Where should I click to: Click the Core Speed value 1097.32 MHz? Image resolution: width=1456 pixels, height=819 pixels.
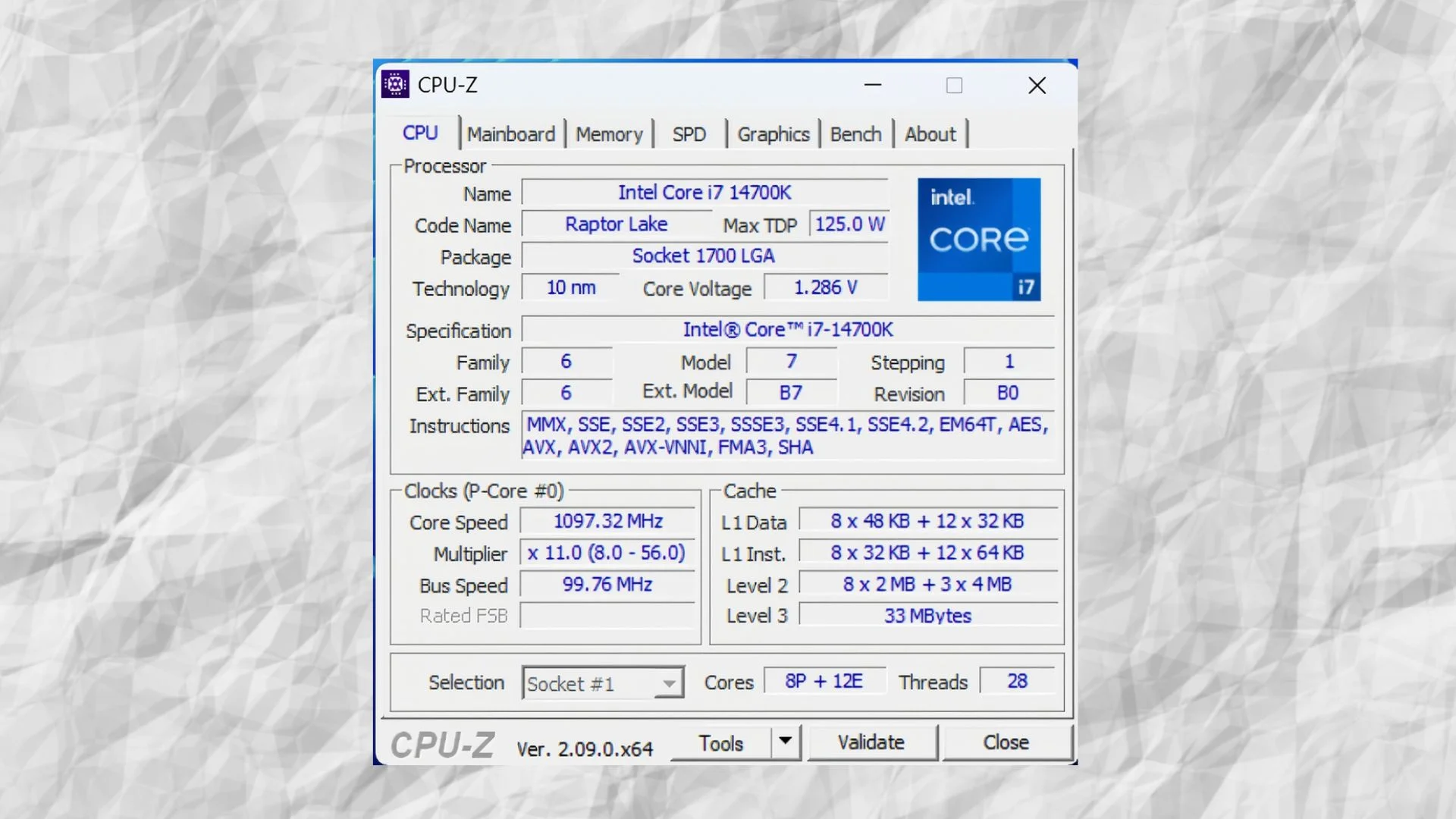(x=607, y=522)
